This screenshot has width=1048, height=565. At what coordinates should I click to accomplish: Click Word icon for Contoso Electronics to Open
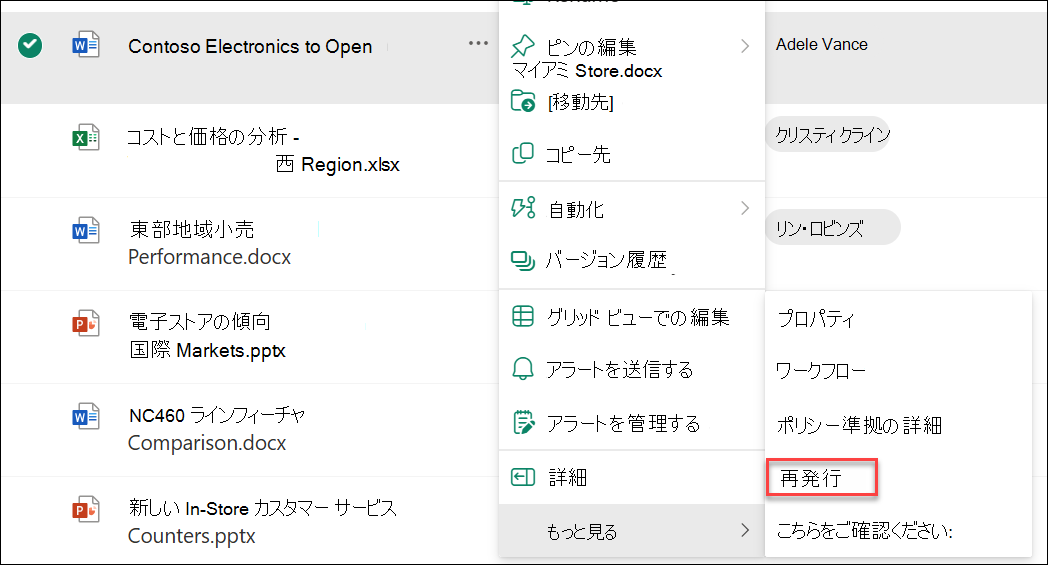pos(86,45)
